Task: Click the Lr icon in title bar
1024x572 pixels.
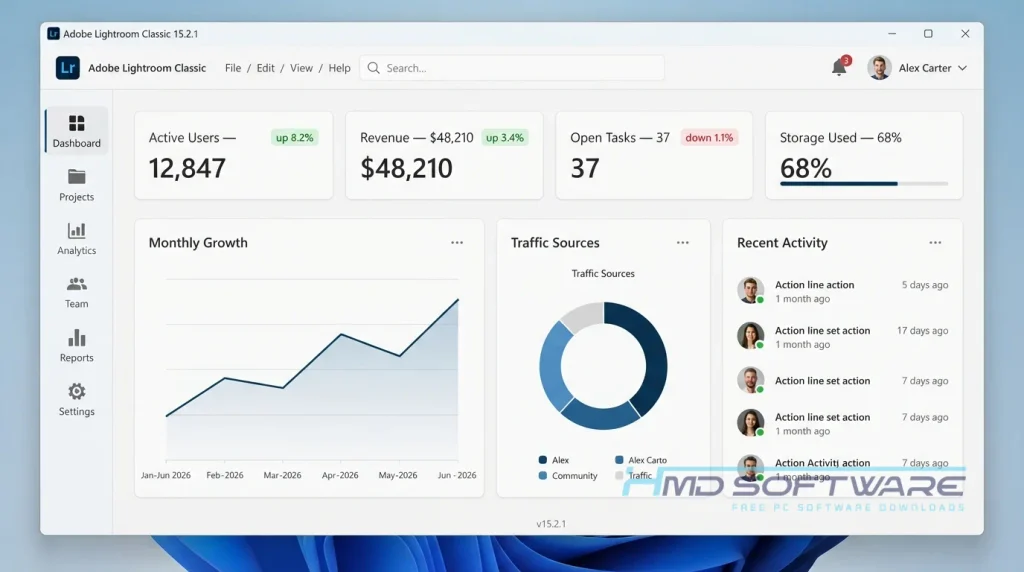Action: pyautogui.click(x=54, y=33)
